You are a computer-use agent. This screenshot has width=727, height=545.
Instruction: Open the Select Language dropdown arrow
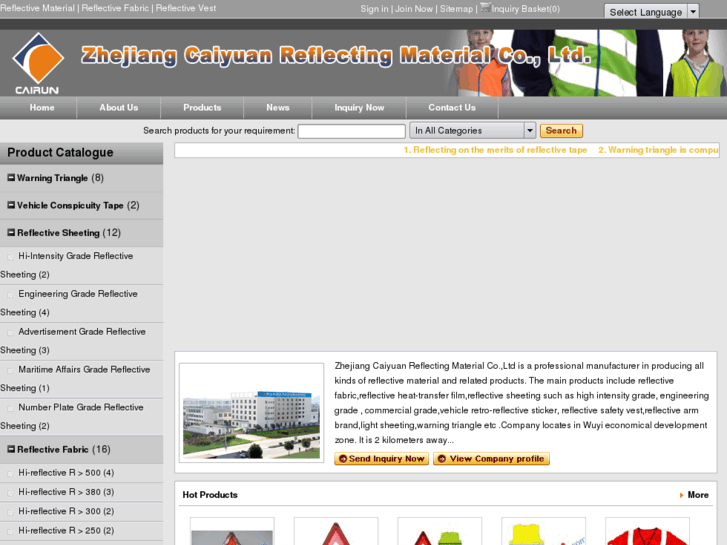(x=693, y=12)
